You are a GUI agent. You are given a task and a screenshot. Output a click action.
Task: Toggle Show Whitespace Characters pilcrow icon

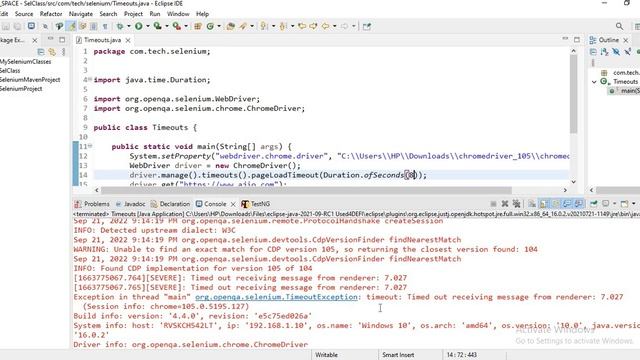tap(105, 26)
